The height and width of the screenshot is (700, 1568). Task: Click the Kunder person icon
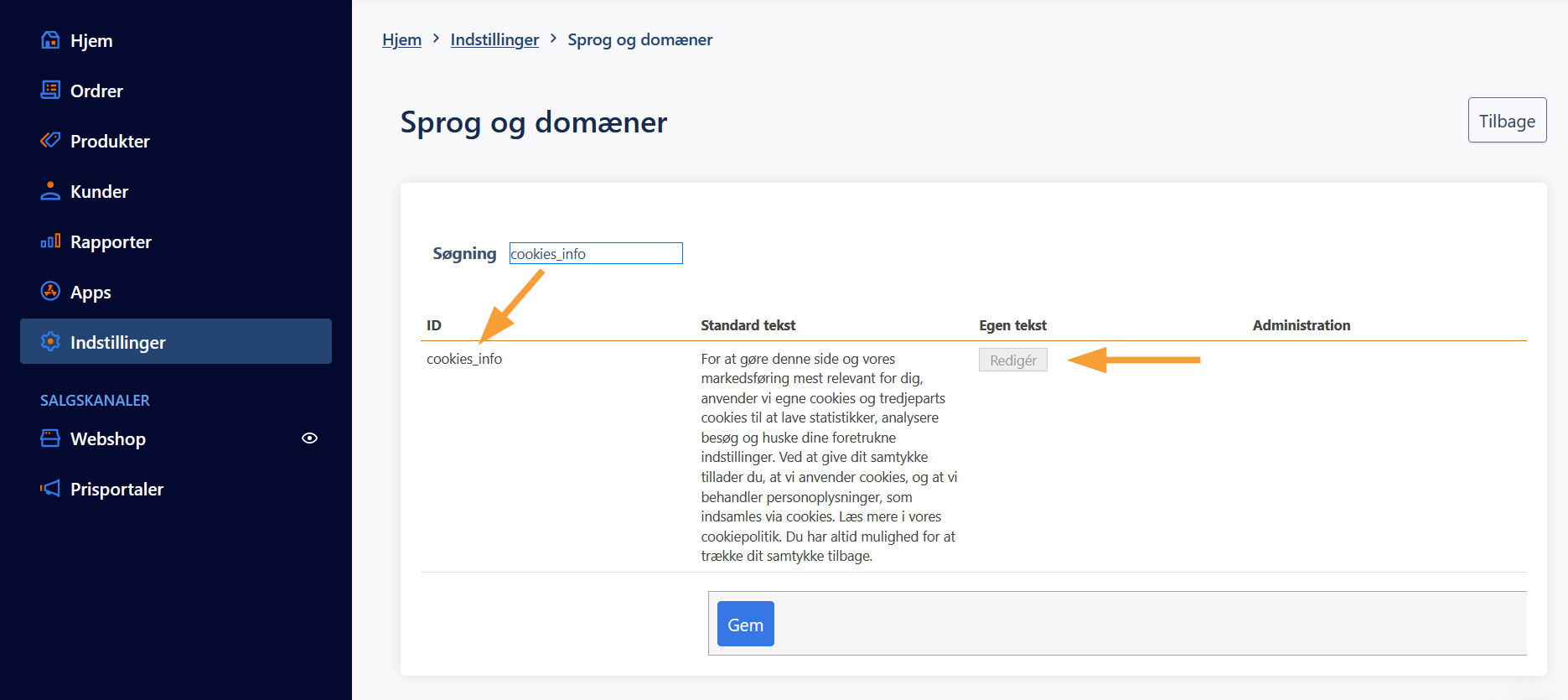(50, 191)
